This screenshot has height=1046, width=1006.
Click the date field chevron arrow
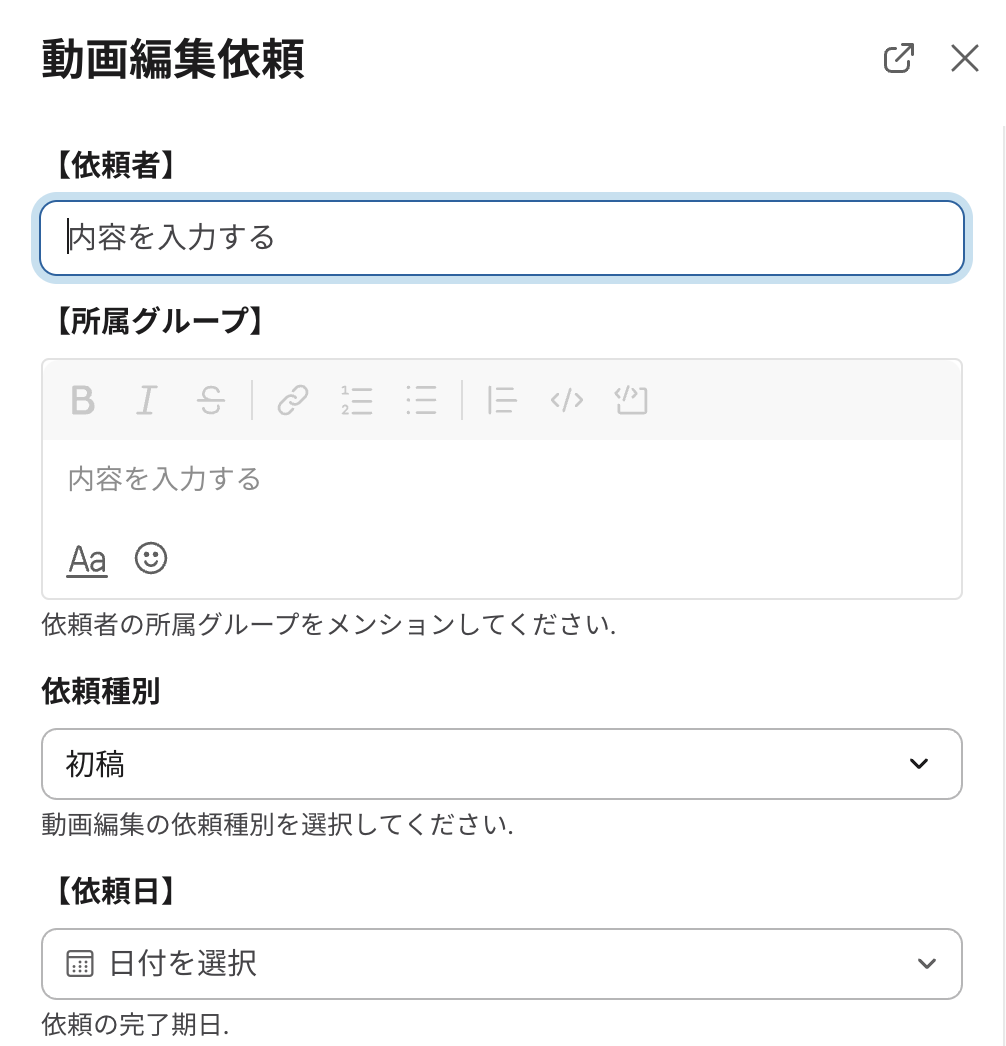[x=927, y=964]
